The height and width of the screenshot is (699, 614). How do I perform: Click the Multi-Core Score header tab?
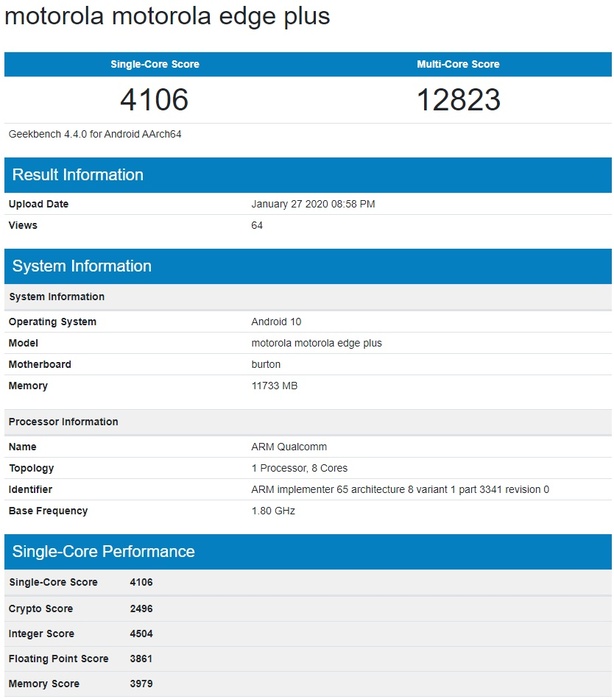click(458, 64)
